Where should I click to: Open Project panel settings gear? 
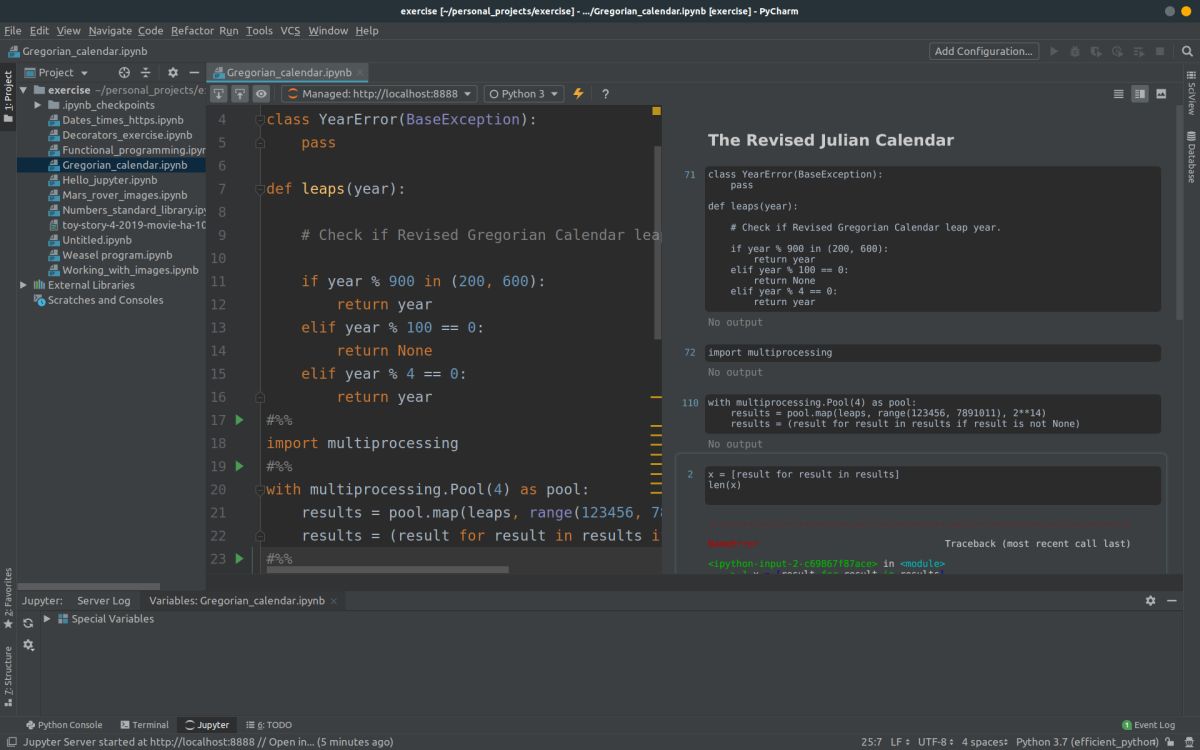tap(172, 72)
